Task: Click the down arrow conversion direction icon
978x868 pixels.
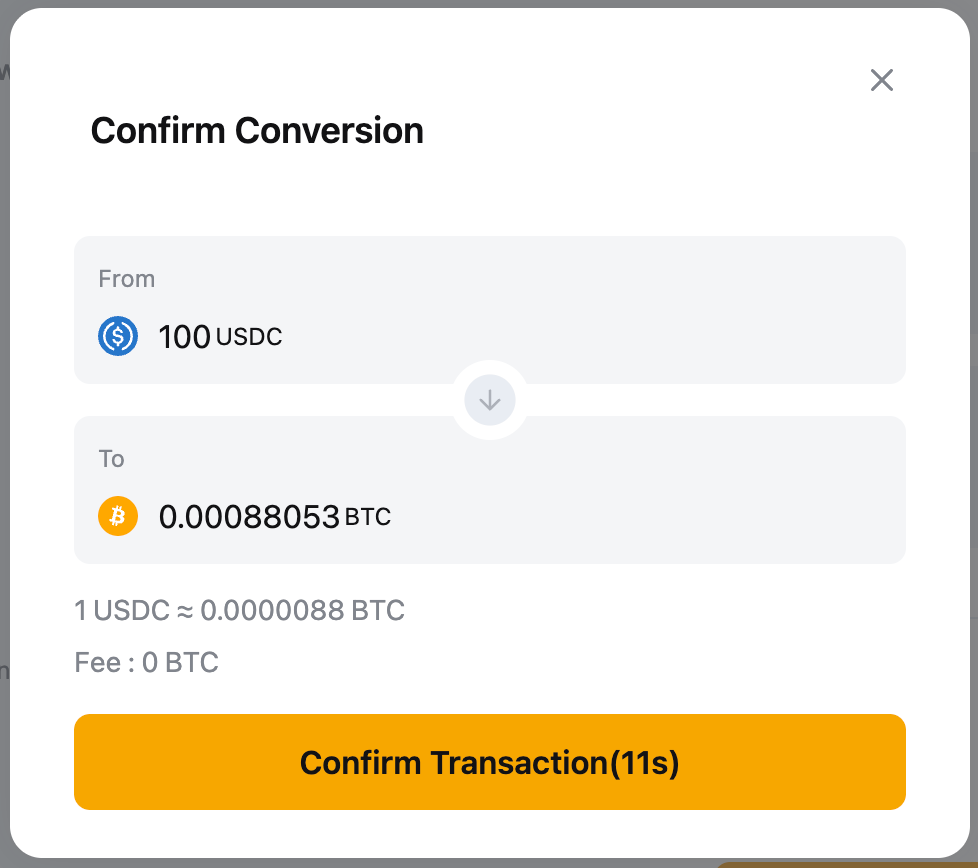Action: pos(490,401)
